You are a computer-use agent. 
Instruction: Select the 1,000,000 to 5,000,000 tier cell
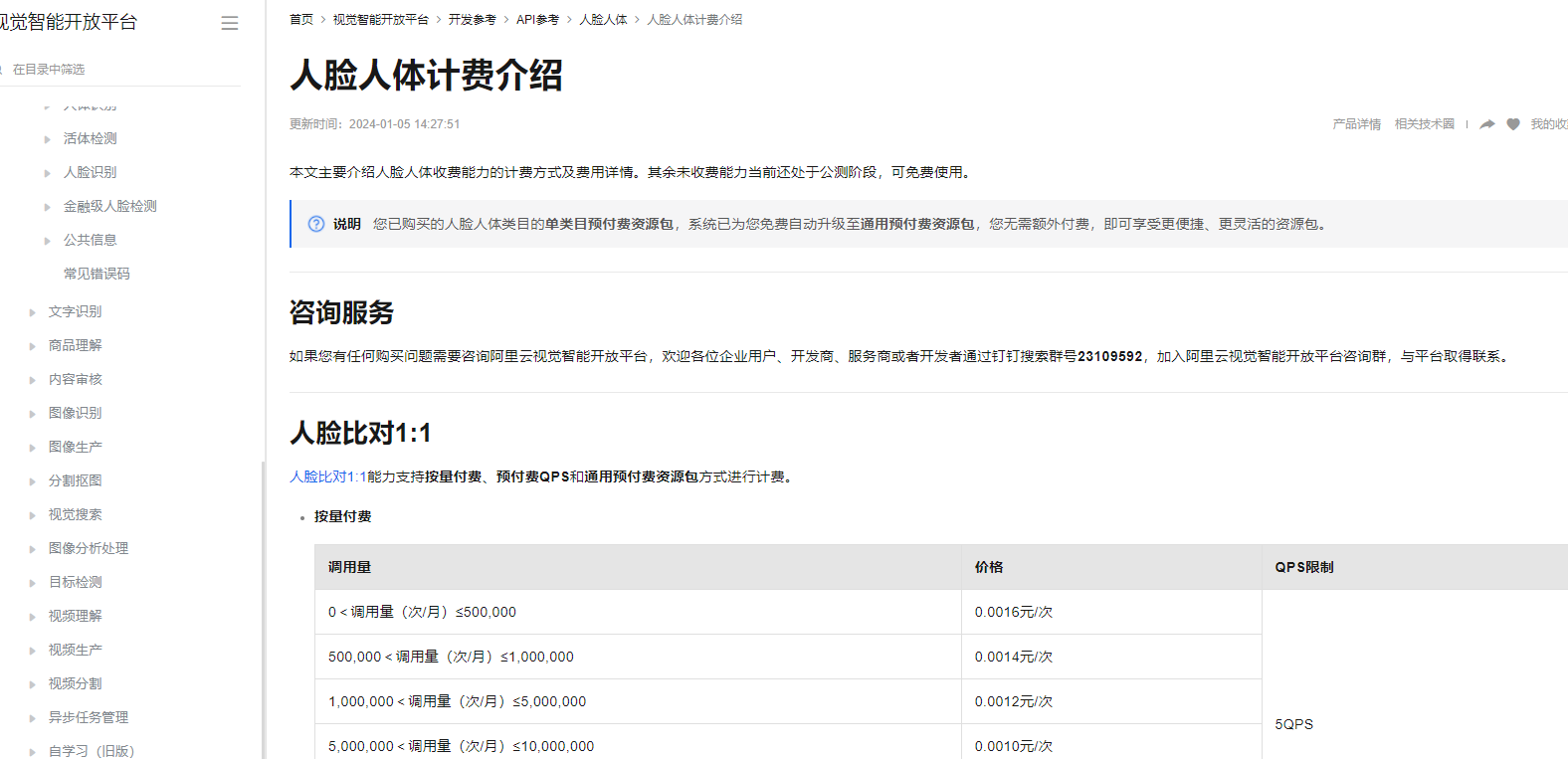tap(638, 701)
